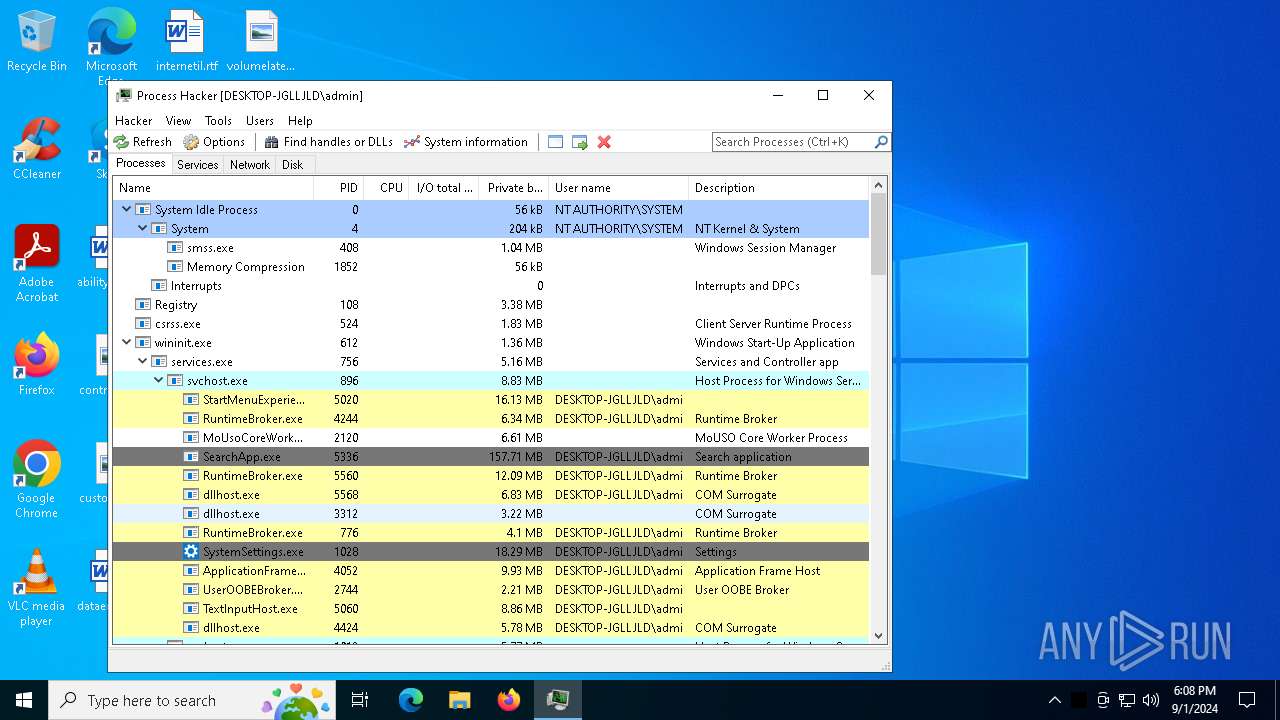The image size is (1280, 720).
Task: Open VLC media player shortcut
Action: click(37, 588)
